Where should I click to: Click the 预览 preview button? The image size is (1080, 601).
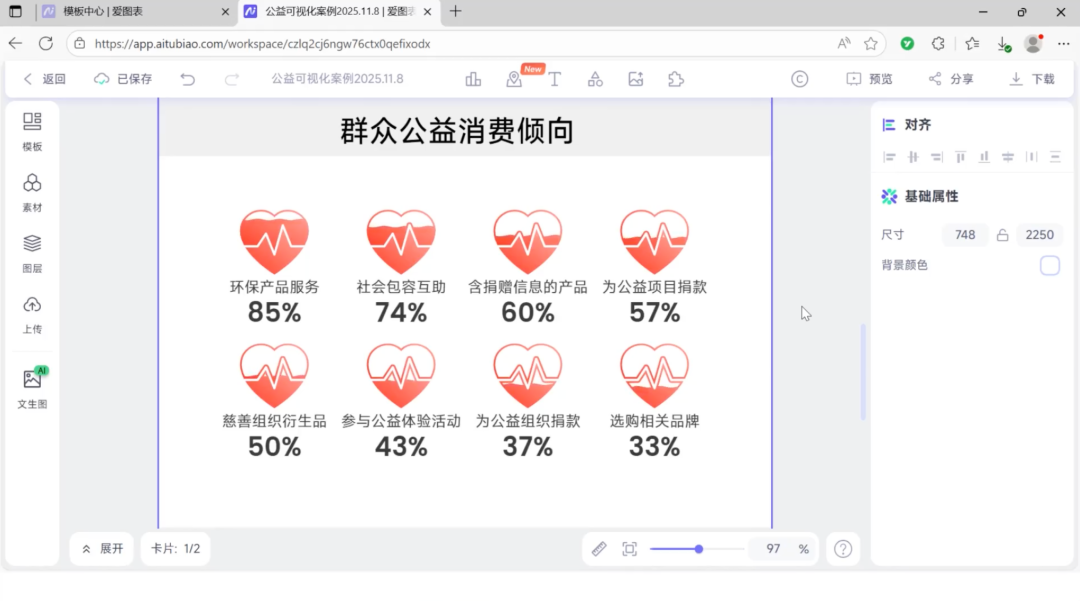pyautogui.click(x=869, y=79)
